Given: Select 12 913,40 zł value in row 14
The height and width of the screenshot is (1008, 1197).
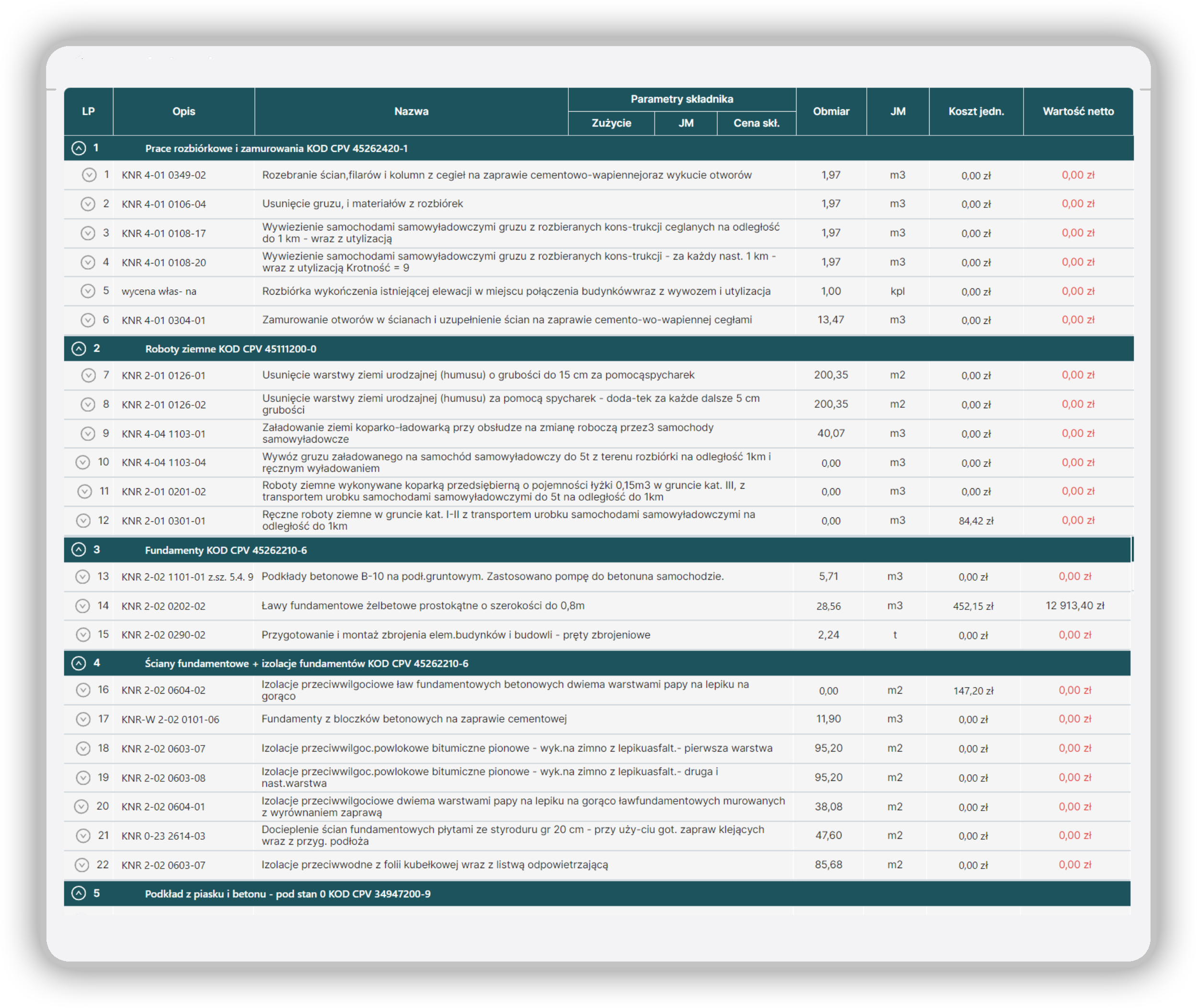Looking at the screenshot, I should [x=1074, y=606].
